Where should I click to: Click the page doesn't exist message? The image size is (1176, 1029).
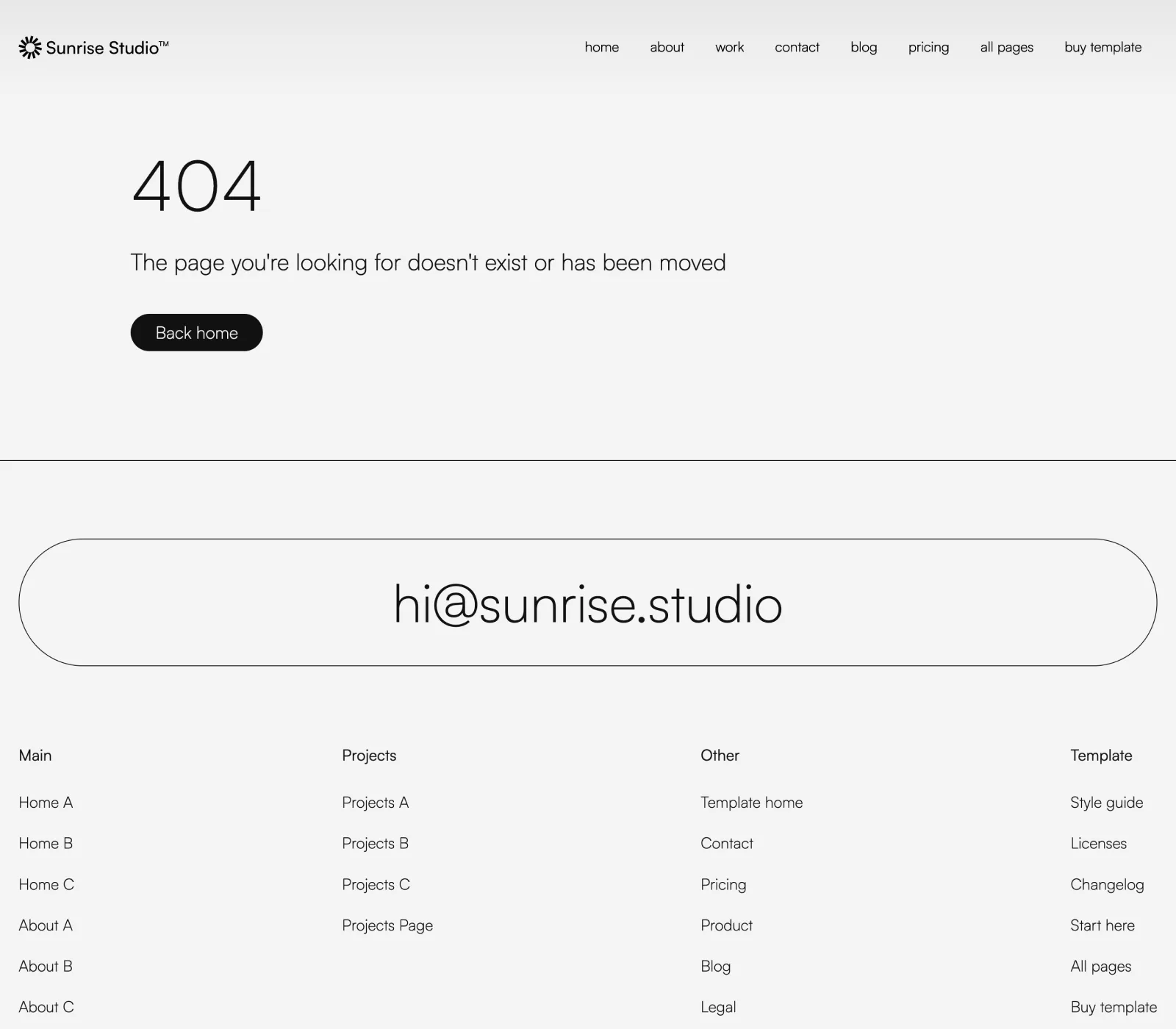[428, 262]
